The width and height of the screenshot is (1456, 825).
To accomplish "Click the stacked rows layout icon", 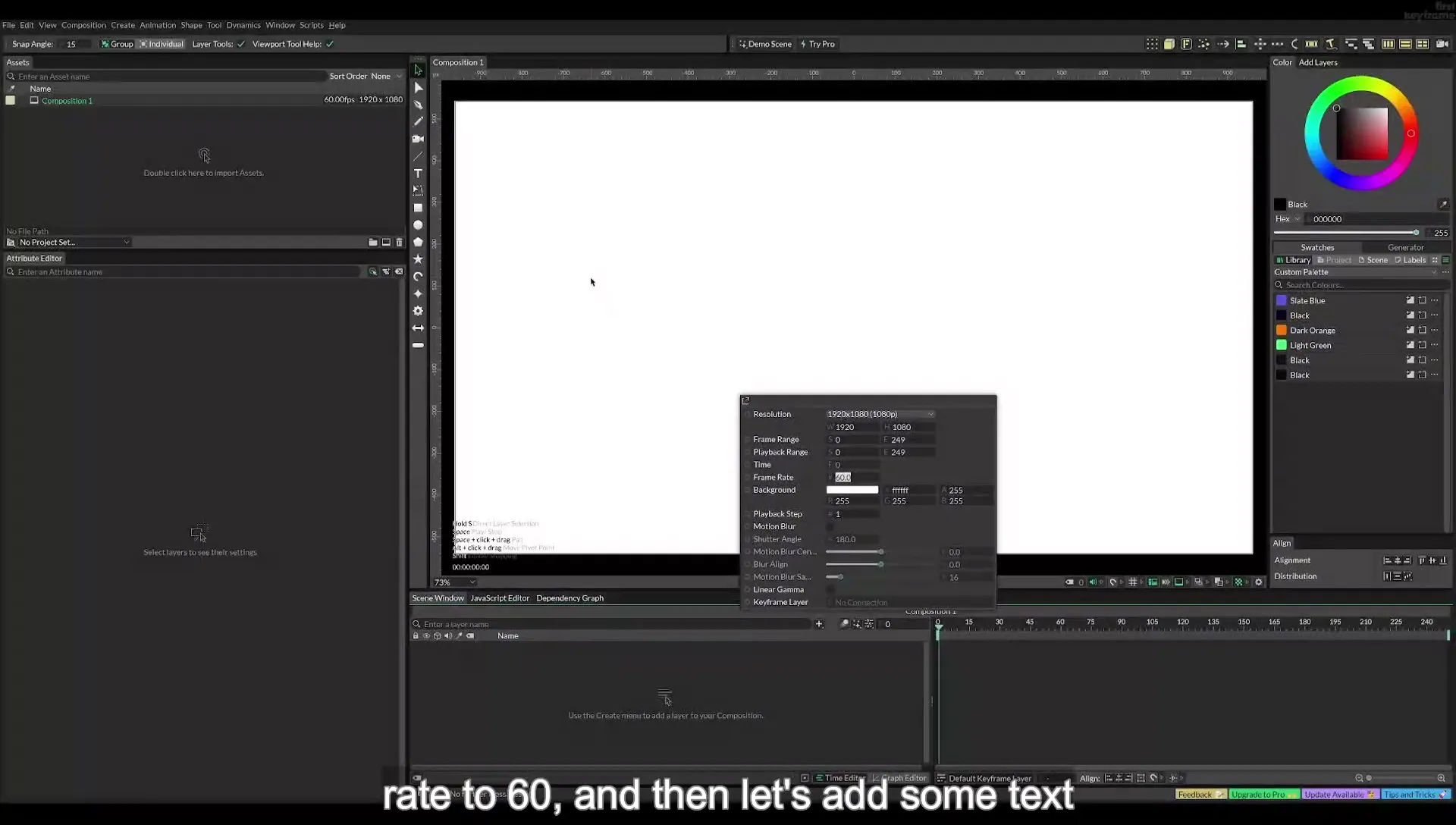I will point(1405,44).
